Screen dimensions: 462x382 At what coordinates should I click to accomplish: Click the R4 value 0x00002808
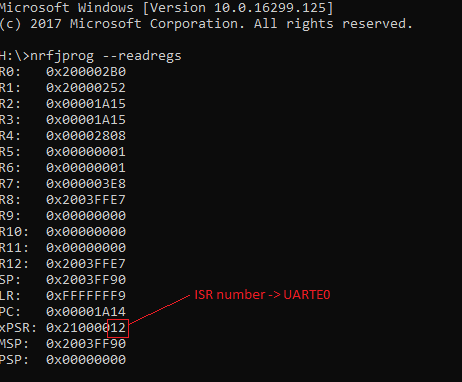tap(86, 136)
